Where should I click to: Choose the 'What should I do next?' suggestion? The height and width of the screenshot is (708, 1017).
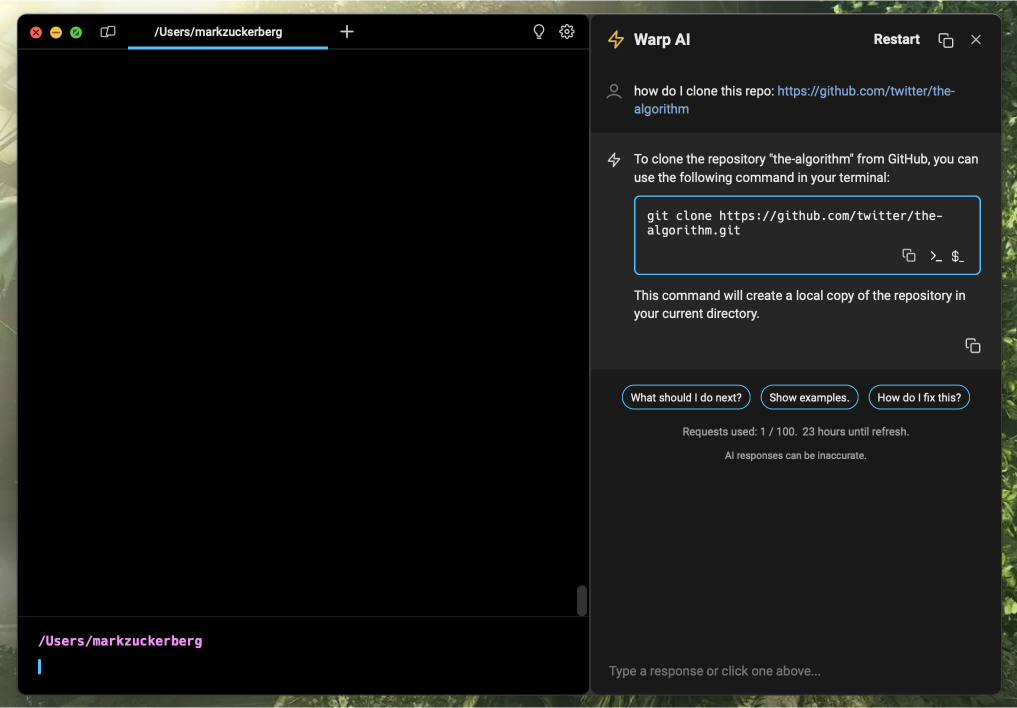(686, 397)
